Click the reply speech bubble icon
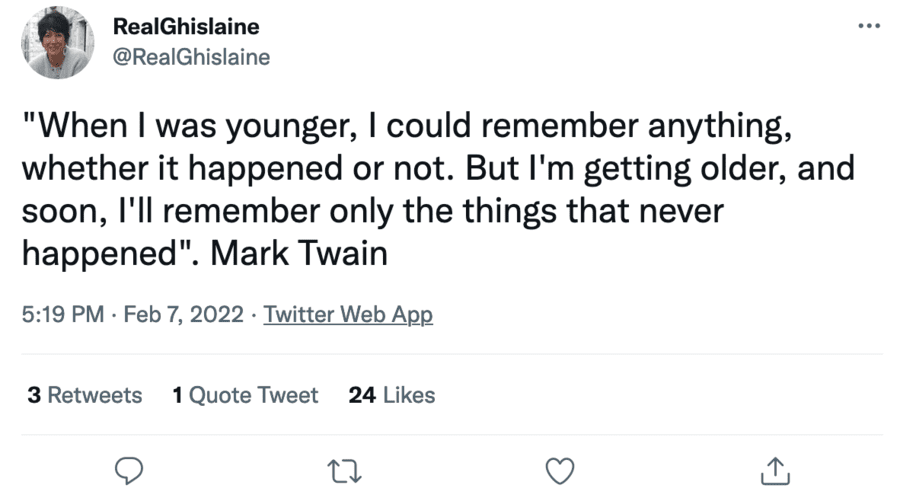 pos(131,468)
